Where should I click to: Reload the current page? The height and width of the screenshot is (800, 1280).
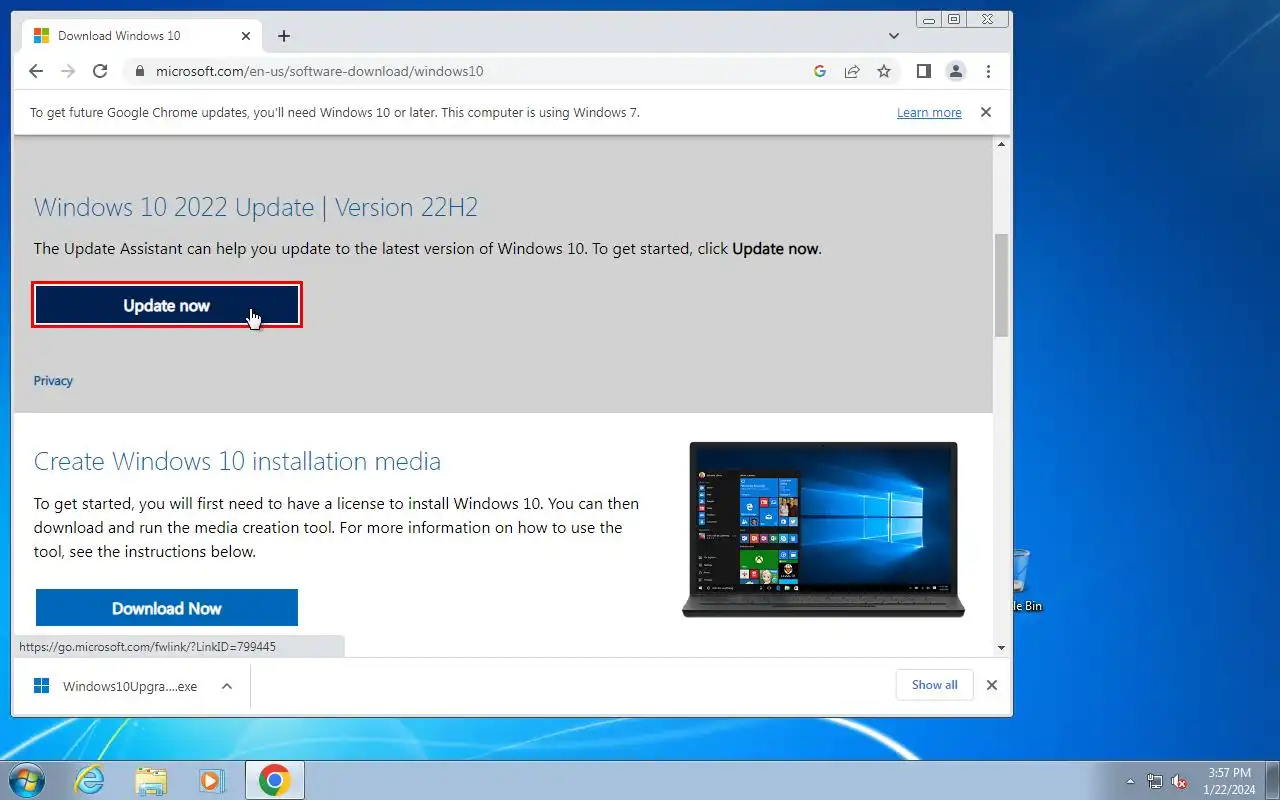coord(100,71)
